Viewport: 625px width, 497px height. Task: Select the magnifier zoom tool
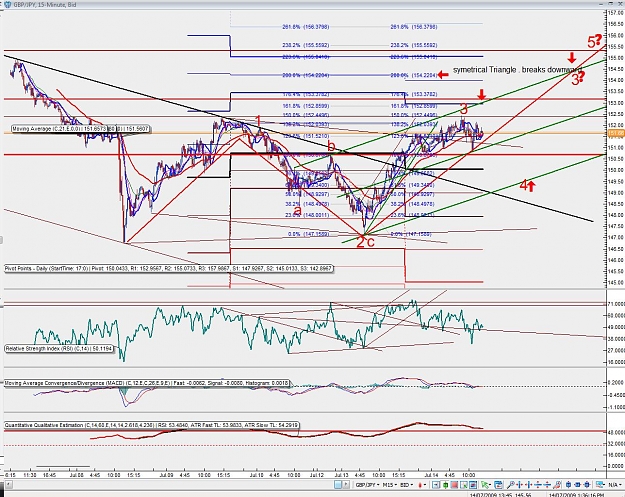tap(511, 485)
